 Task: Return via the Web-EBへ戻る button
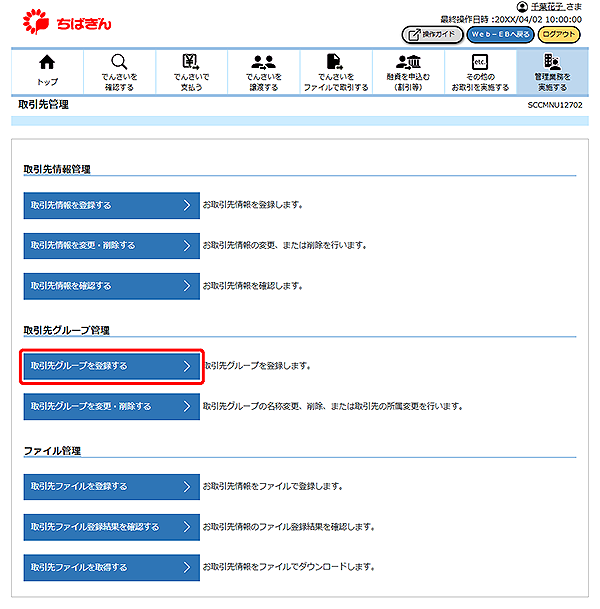click(x=500, y=35)
